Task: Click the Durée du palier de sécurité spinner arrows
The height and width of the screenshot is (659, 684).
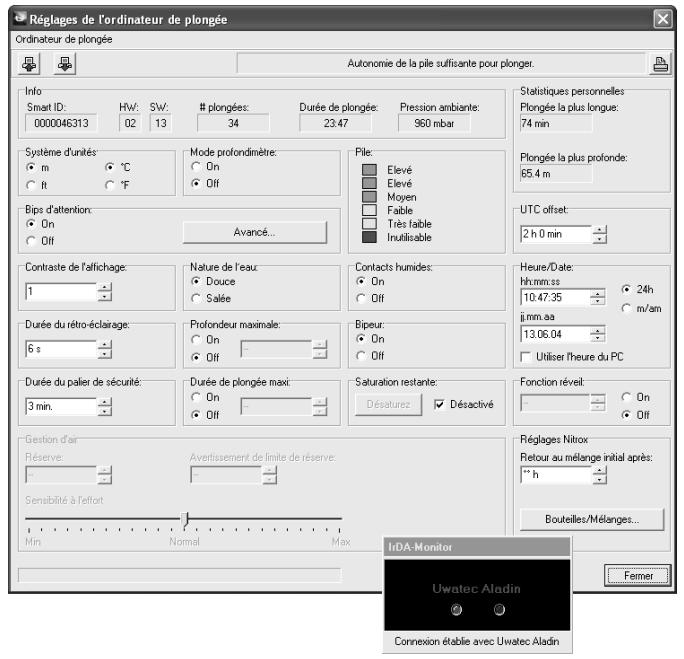Action: [105, 406]
